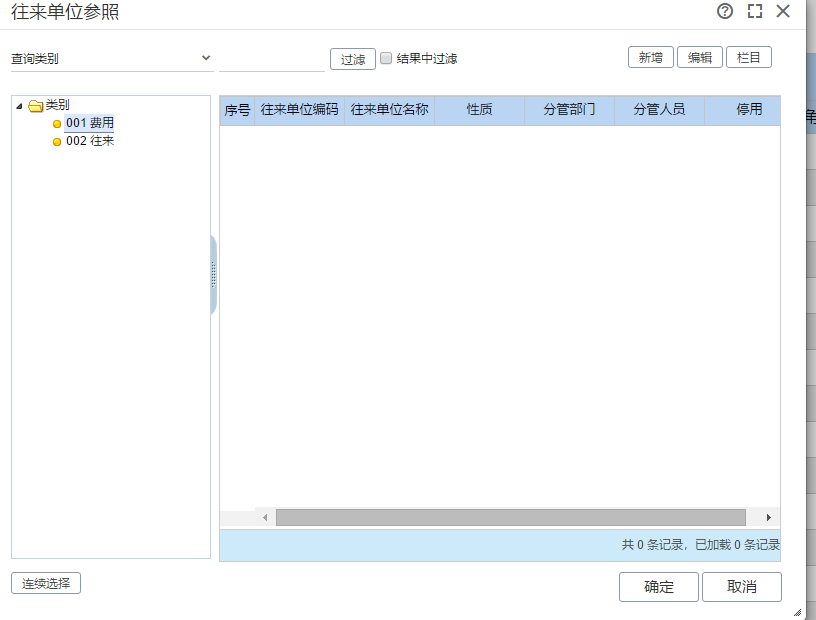Select the 类别 root node label
816x620 pixels.
[57, 105]
